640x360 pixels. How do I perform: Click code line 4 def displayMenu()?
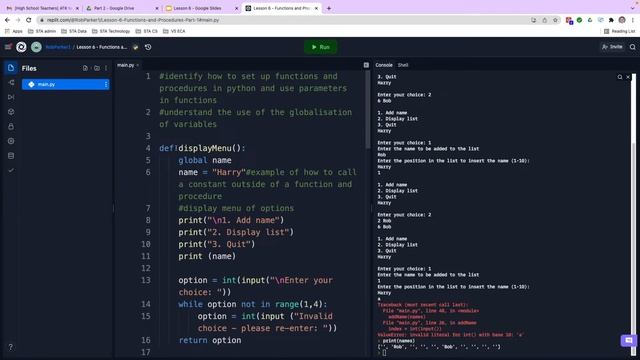click(x=202, y=148)
